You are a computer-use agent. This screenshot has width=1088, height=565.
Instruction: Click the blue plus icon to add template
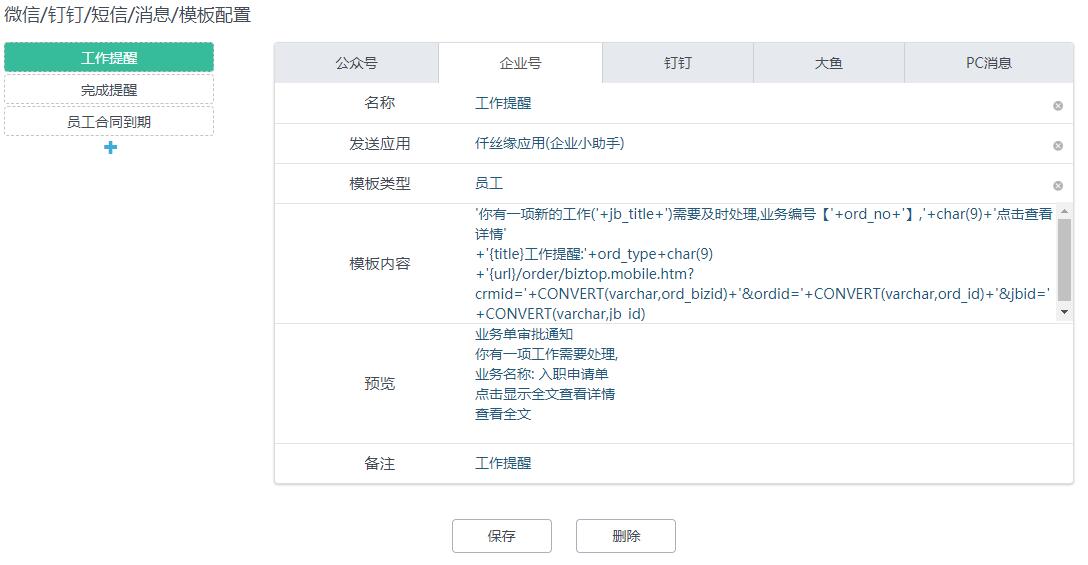coord(110,148)
